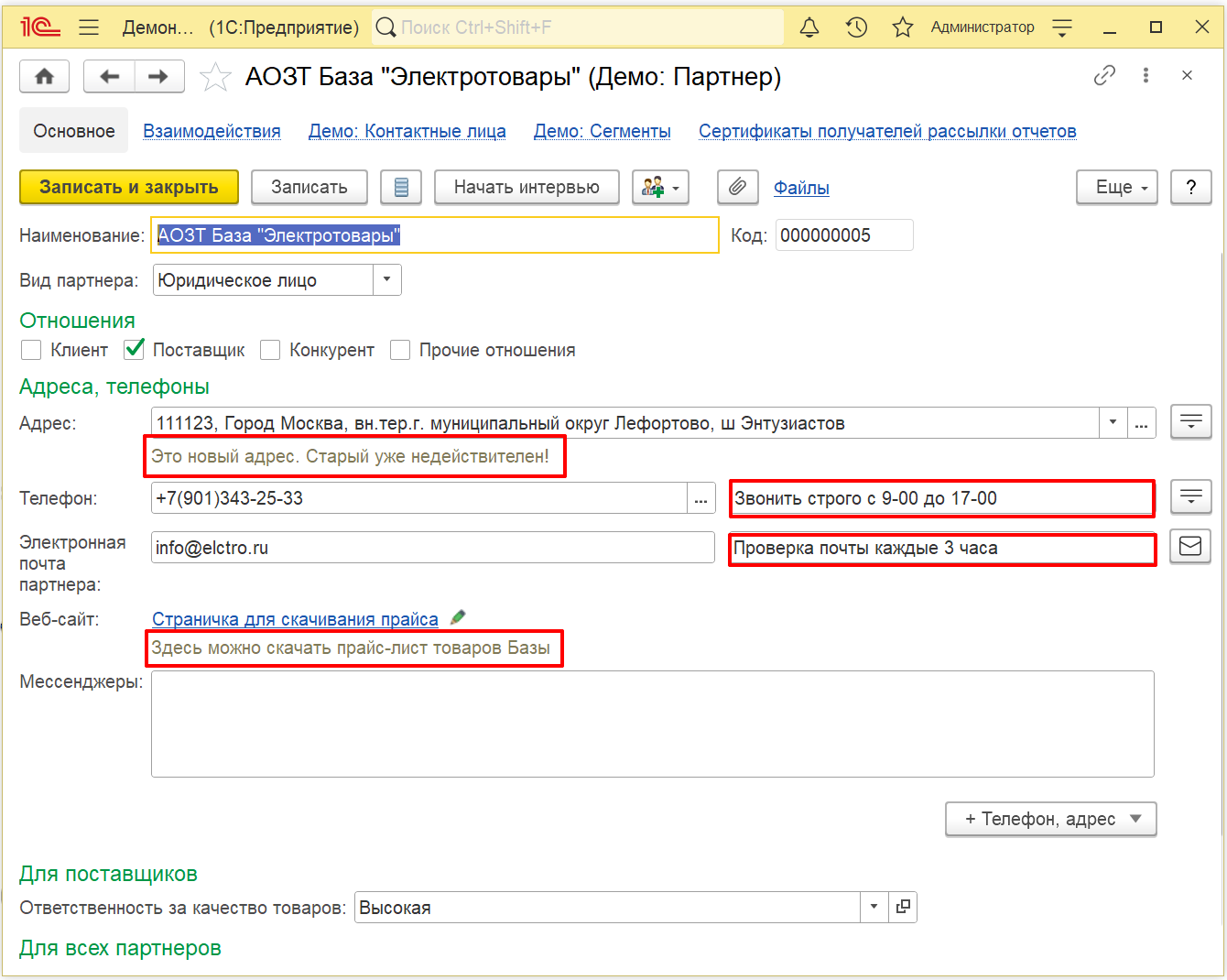
Task: Open the + Телефон, адрес dropdown
Action: [x=1050, y=819]
